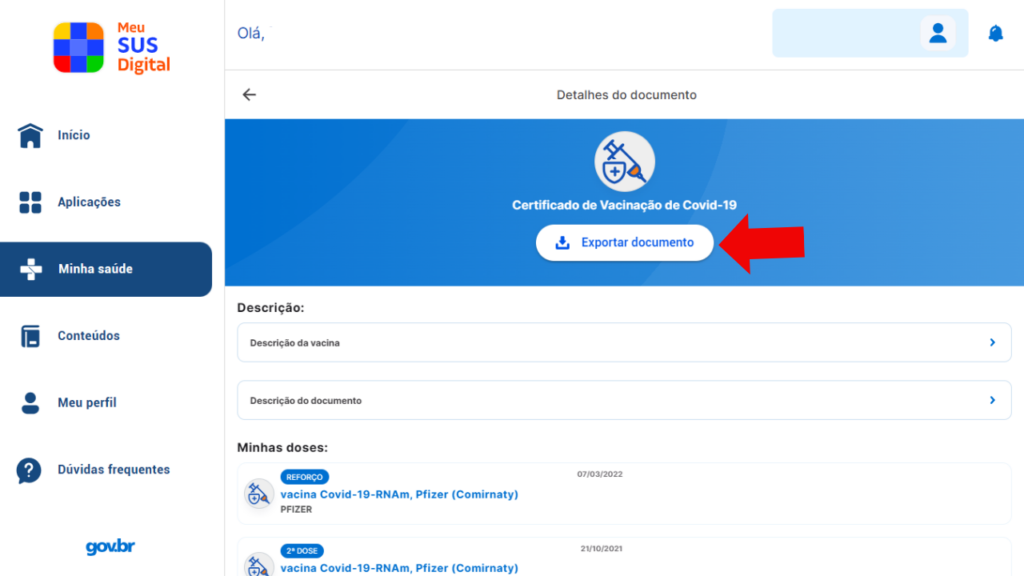Open the Descrição da vacina row
The width and height of the screenshot is (1024, 576).
click(x=624, y=342)
